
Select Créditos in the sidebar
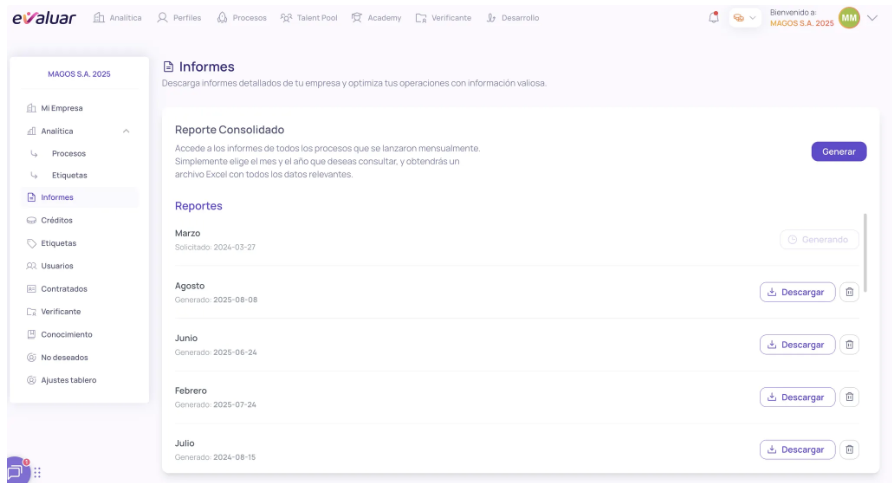tap(56, 220)
